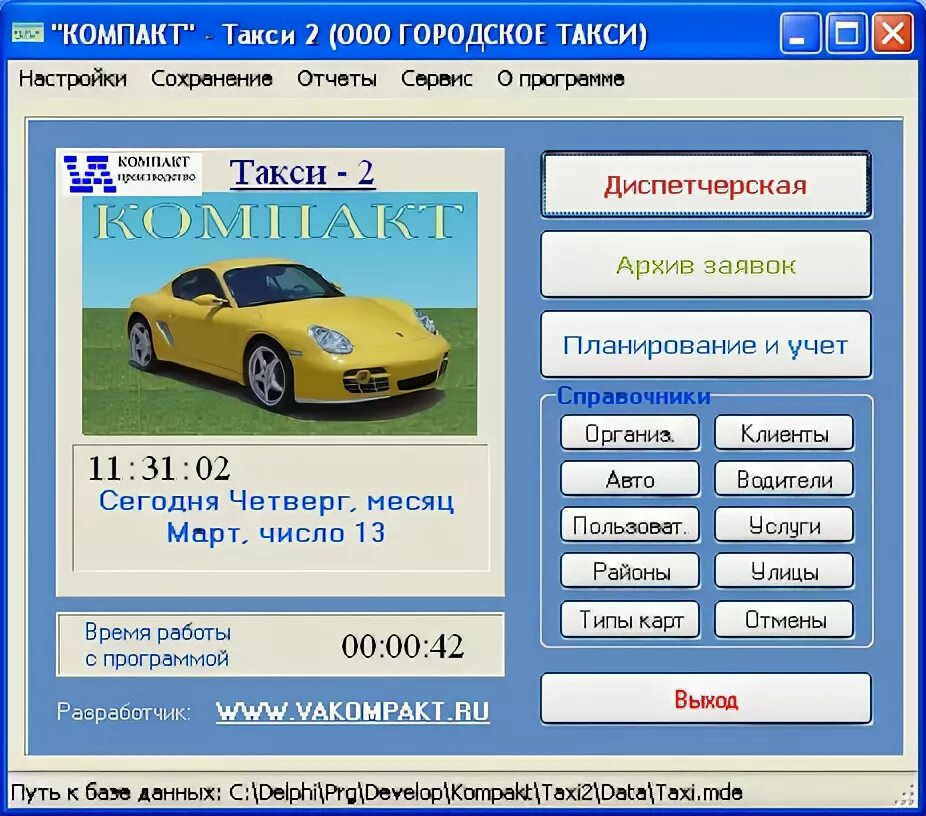The width and height of the screenshot is (926, 816).
Task: Open the Отчеты reports menu
Action: [x=337, y=78]
